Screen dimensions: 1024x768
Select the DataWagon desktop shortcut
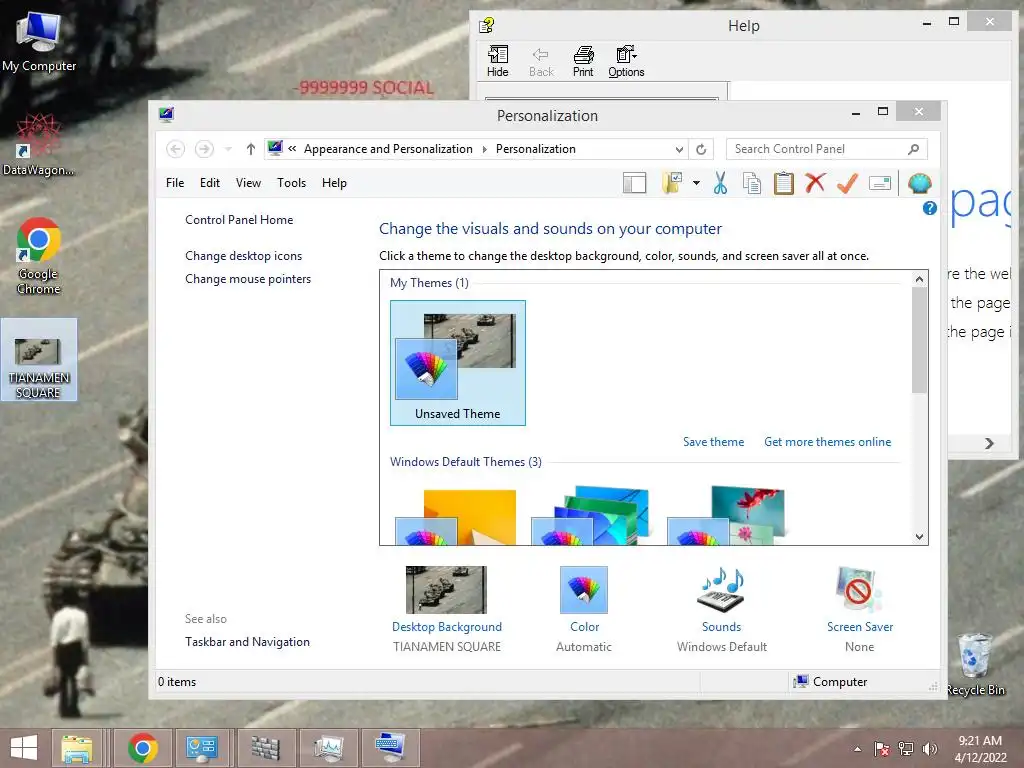(39, 145)
